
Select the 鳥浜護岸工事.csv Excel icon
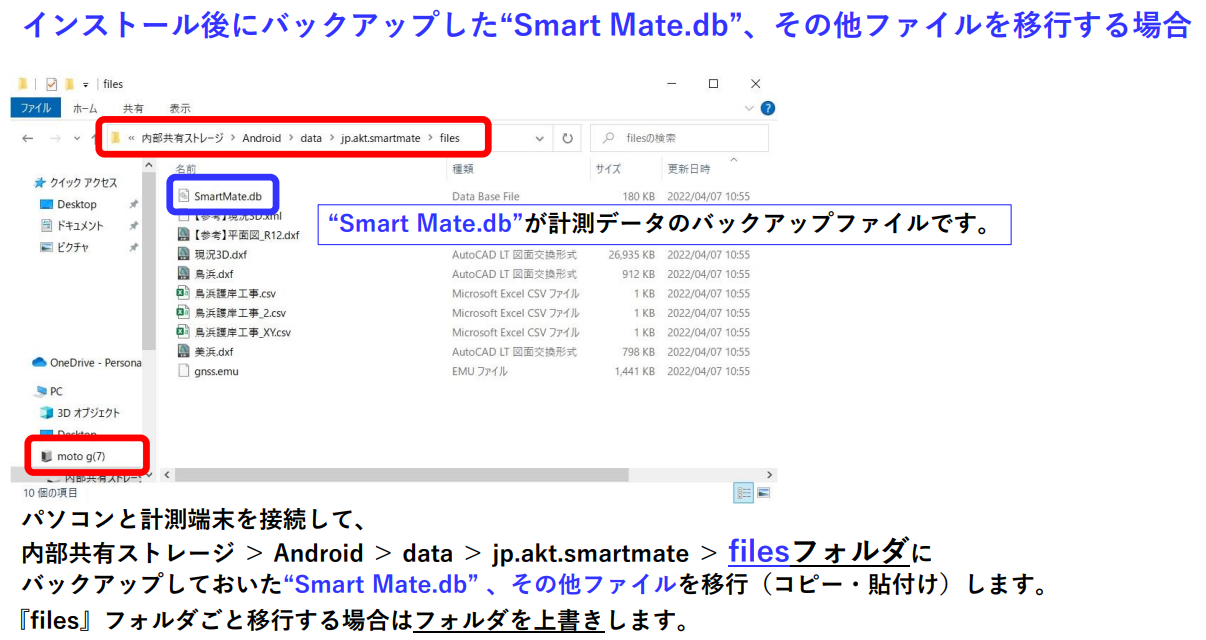tap(183, 293)
